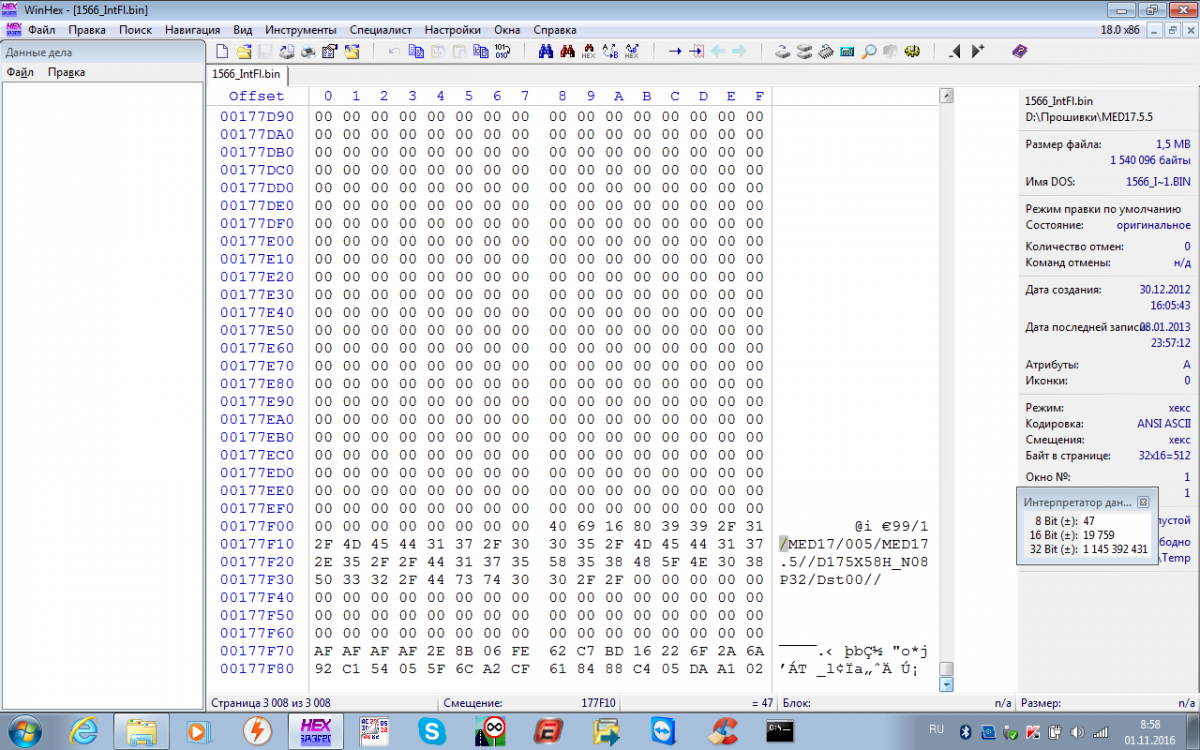Click the black left-arrow previous icon

pos(954,51)
